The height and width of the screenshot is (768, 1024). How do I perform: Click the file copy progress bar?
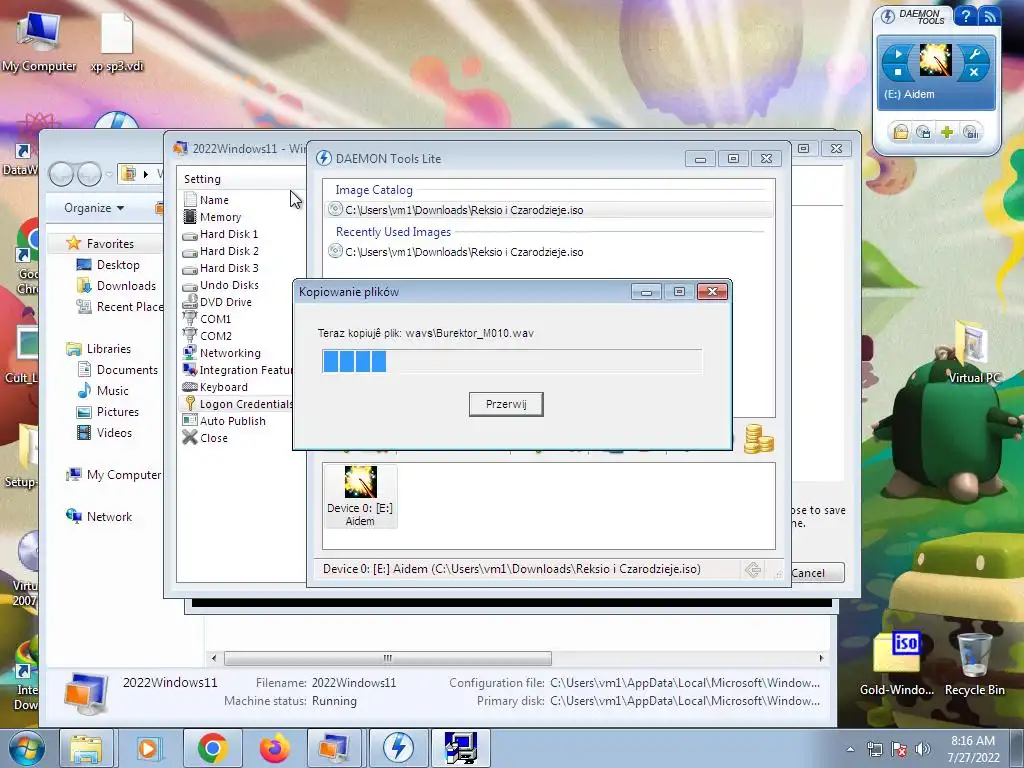pyautogui.click(x=512, y=361)
